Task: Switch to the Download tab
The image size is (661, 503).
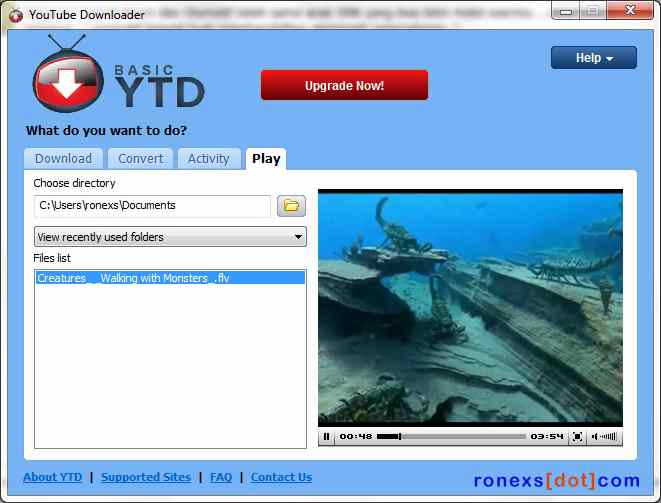Action: pyautogui.click(x=63, y=159)
